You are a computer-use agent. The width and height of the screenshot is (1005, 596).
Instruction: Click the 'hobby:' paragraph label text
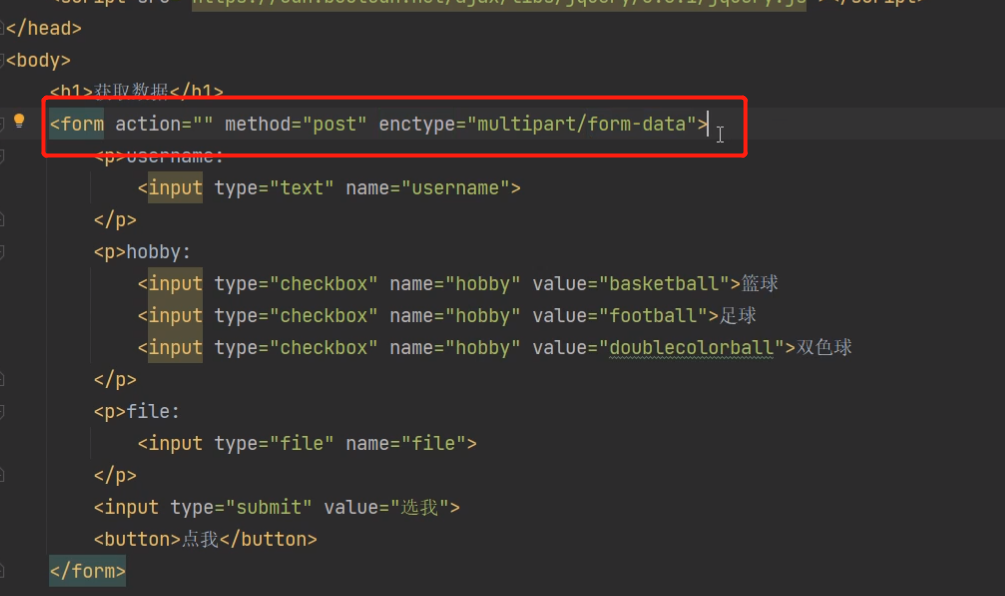coord(158,252)
